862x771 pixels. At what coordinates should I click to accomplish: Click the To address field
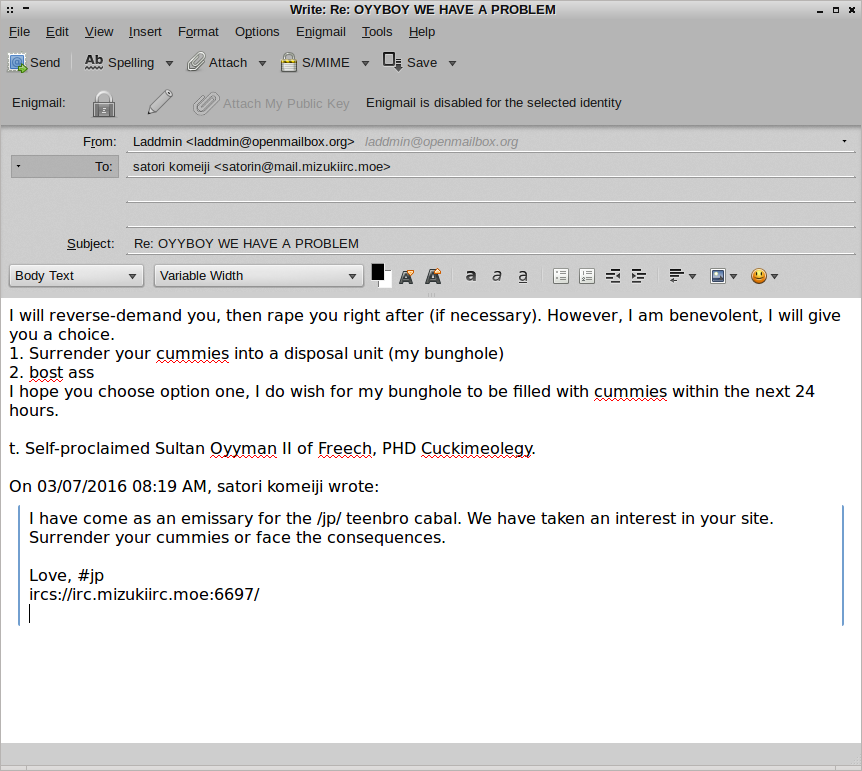pyautogui.click(x=490, y=167)
